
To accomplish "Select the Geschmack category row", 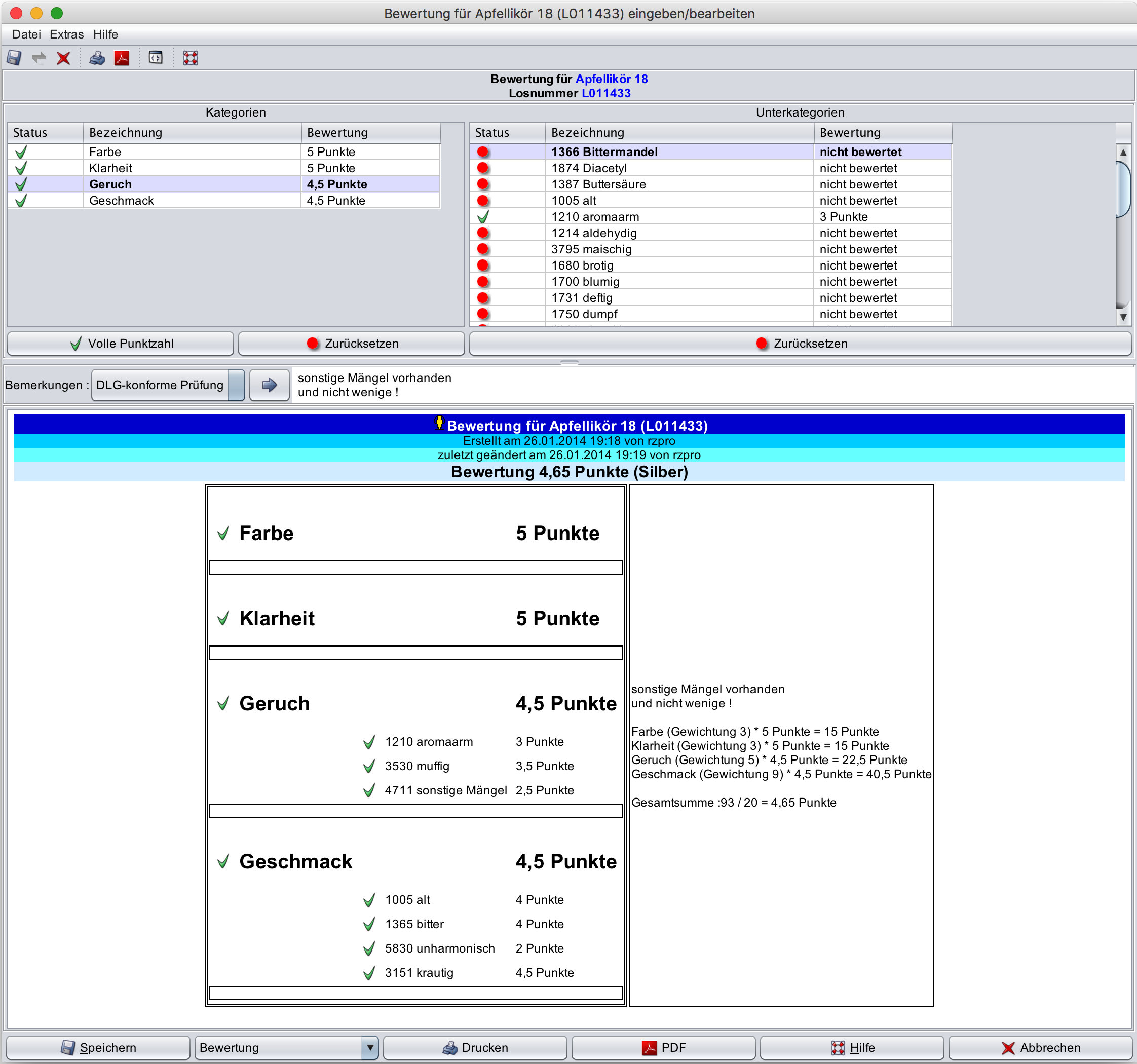I will [121, 201].
